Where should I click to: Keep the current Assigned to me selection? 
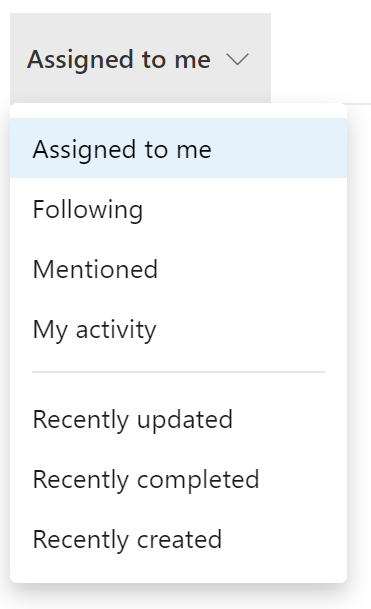pos(178,148)
